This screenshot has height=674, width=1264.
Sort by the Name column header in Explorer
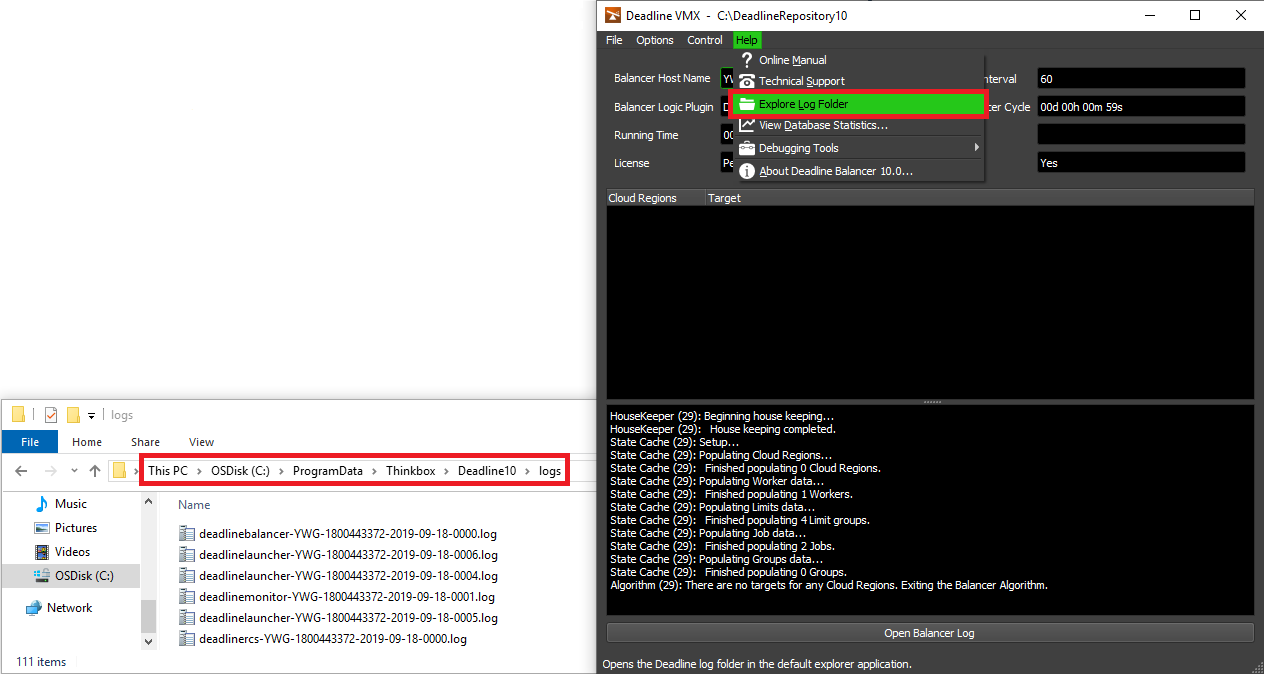coord(195,505)
